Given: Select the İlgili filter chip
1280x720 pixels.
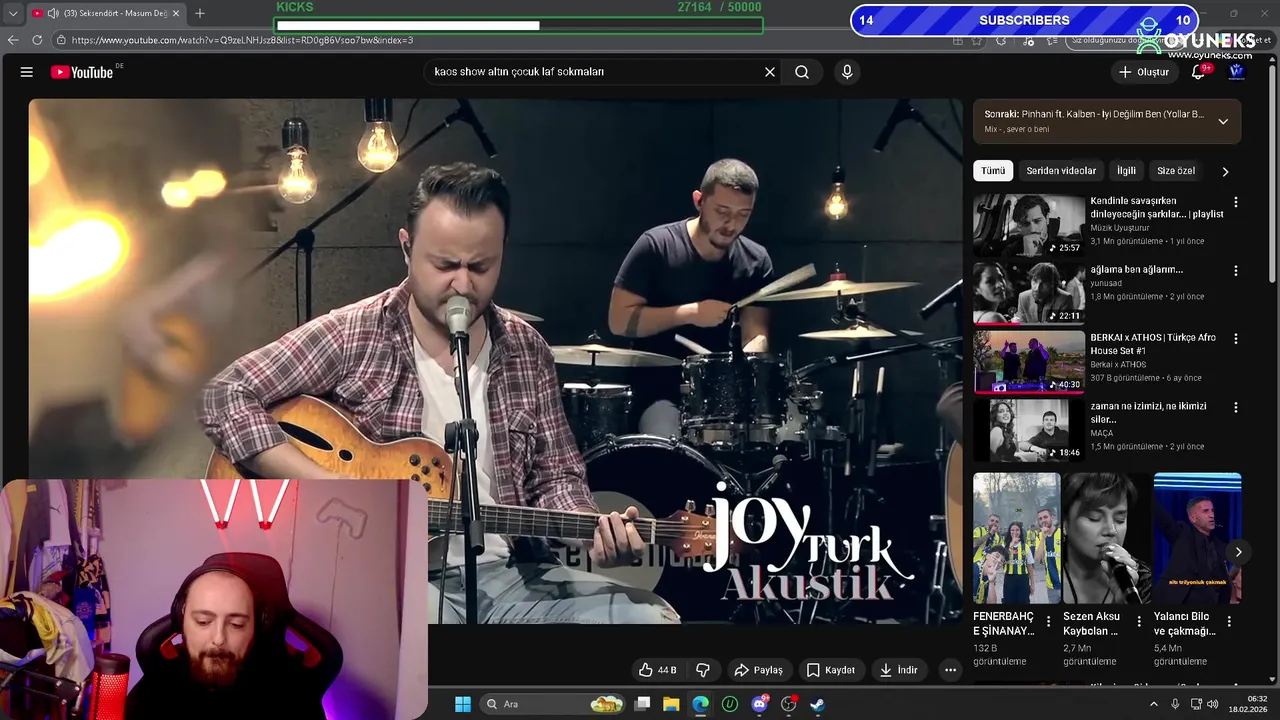Looking at the screenshot, I should (x=1126, y=171).
